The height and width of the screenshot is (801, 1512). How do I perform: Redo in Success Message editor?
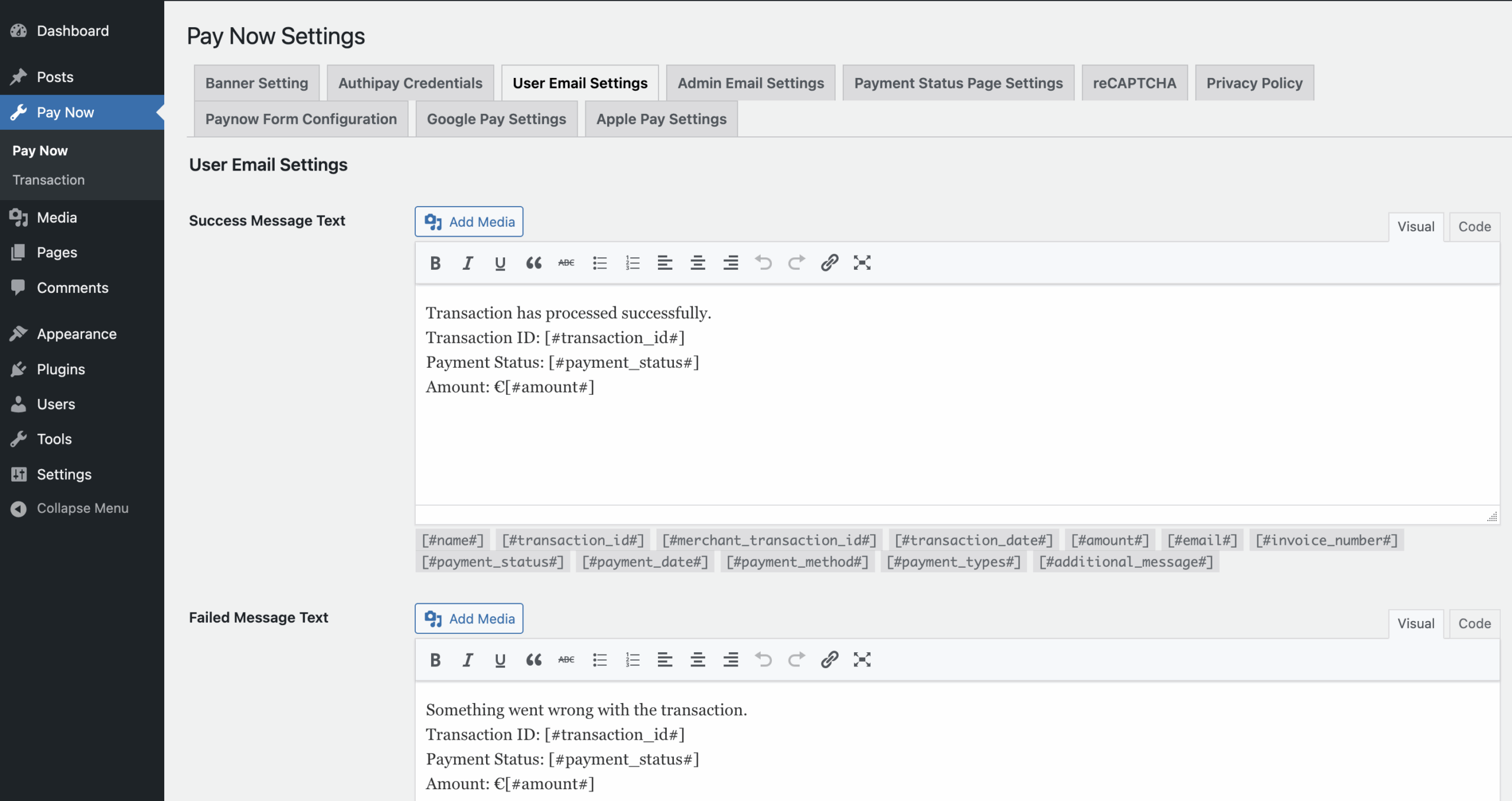tap(797, 263)
